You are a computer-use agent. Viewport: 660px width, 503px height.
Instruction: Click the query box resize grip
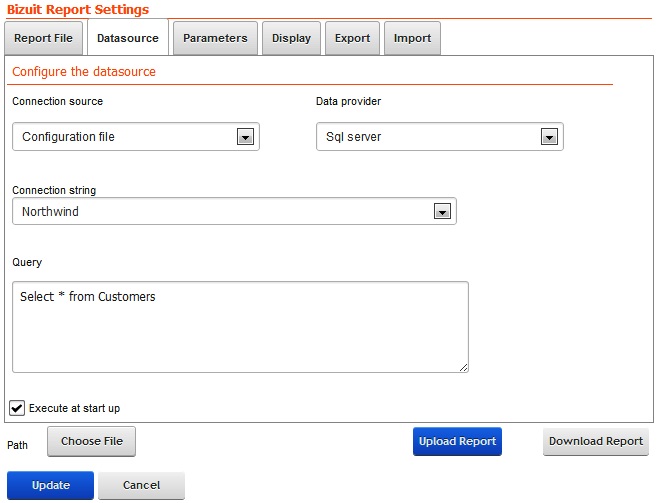pyautogui.click(x=463, y=368)
